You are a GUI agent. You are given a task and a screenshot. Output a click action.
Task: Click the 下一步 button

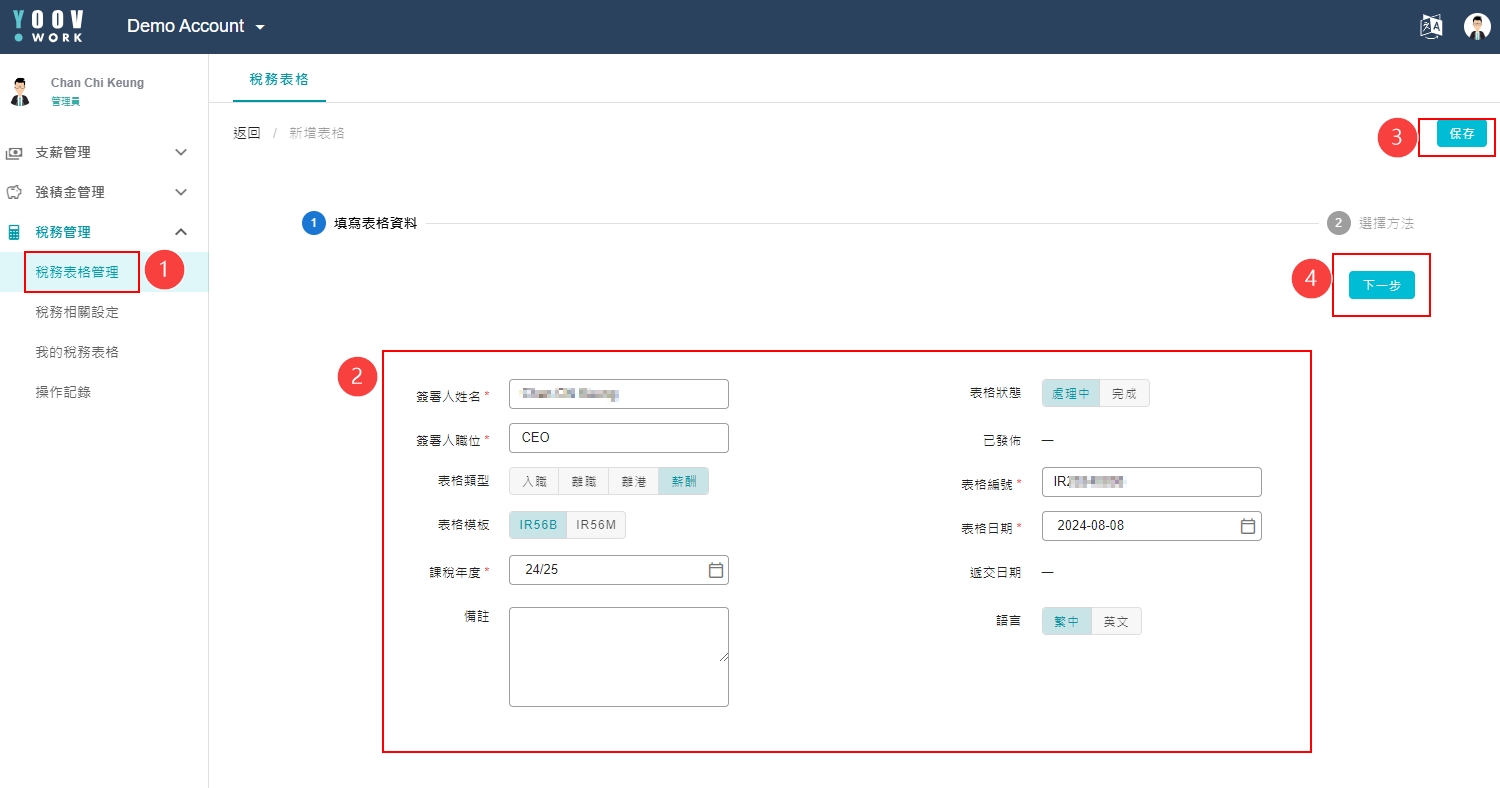[x=1381, y=285]
